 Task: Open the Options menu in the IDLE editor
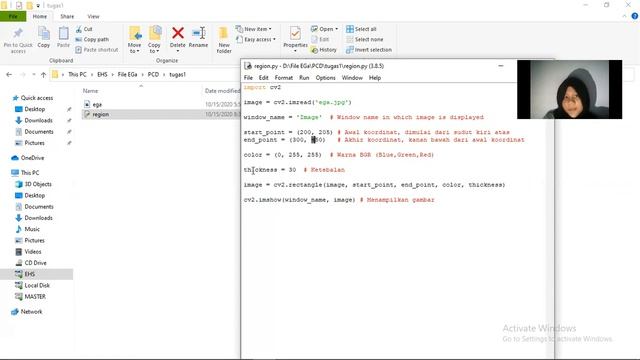(325, 78)
